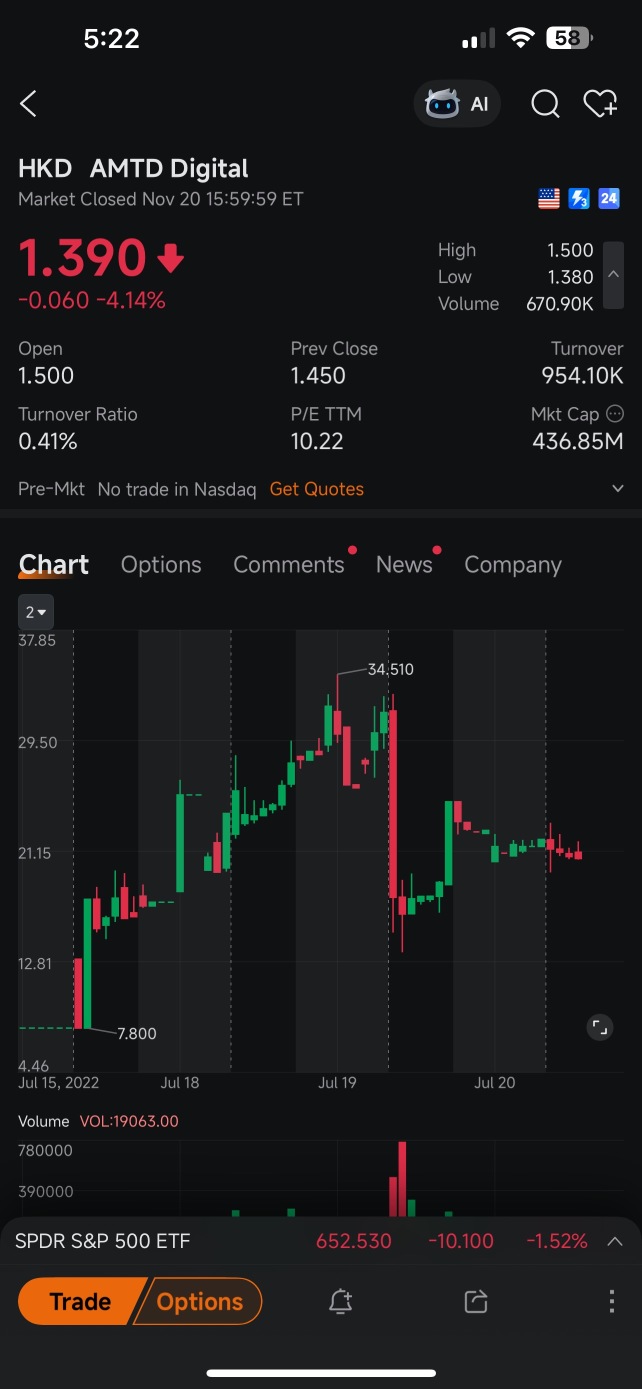Tap No trade in Nasdaq text

[x=177, y=489]
